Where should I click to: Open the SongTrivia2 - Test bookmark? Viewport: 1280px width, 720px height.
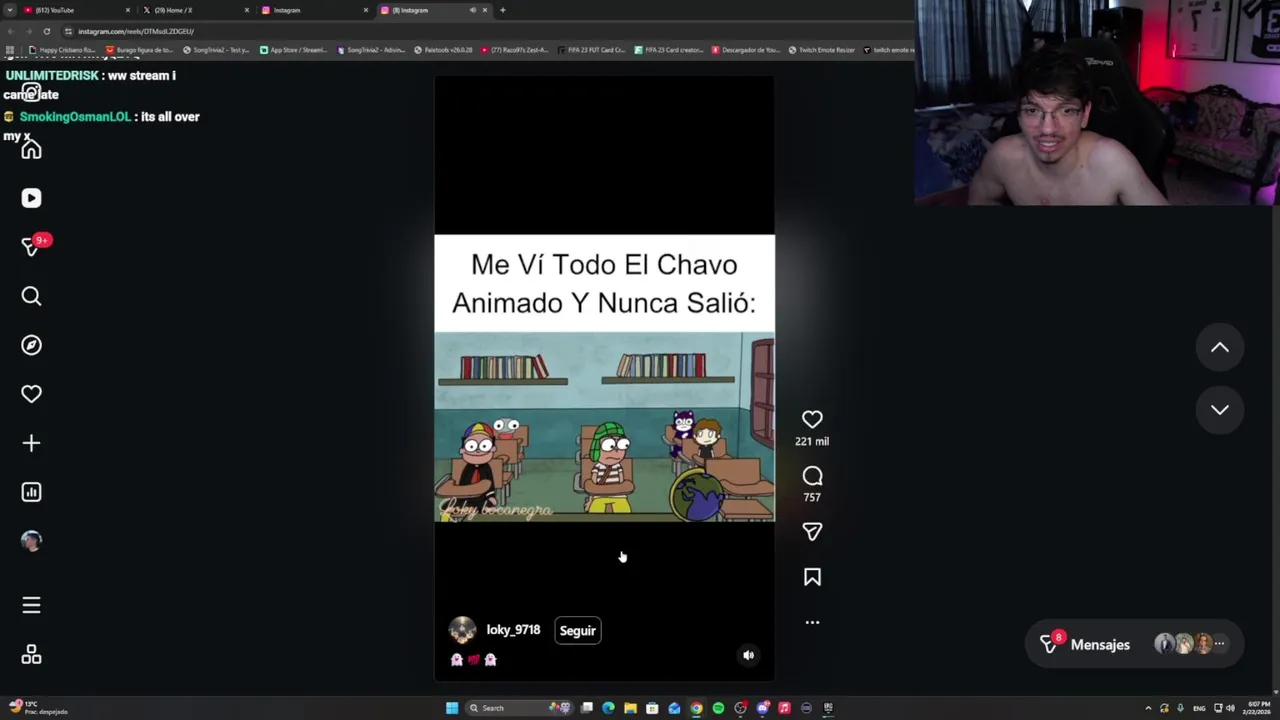[216, 50]
